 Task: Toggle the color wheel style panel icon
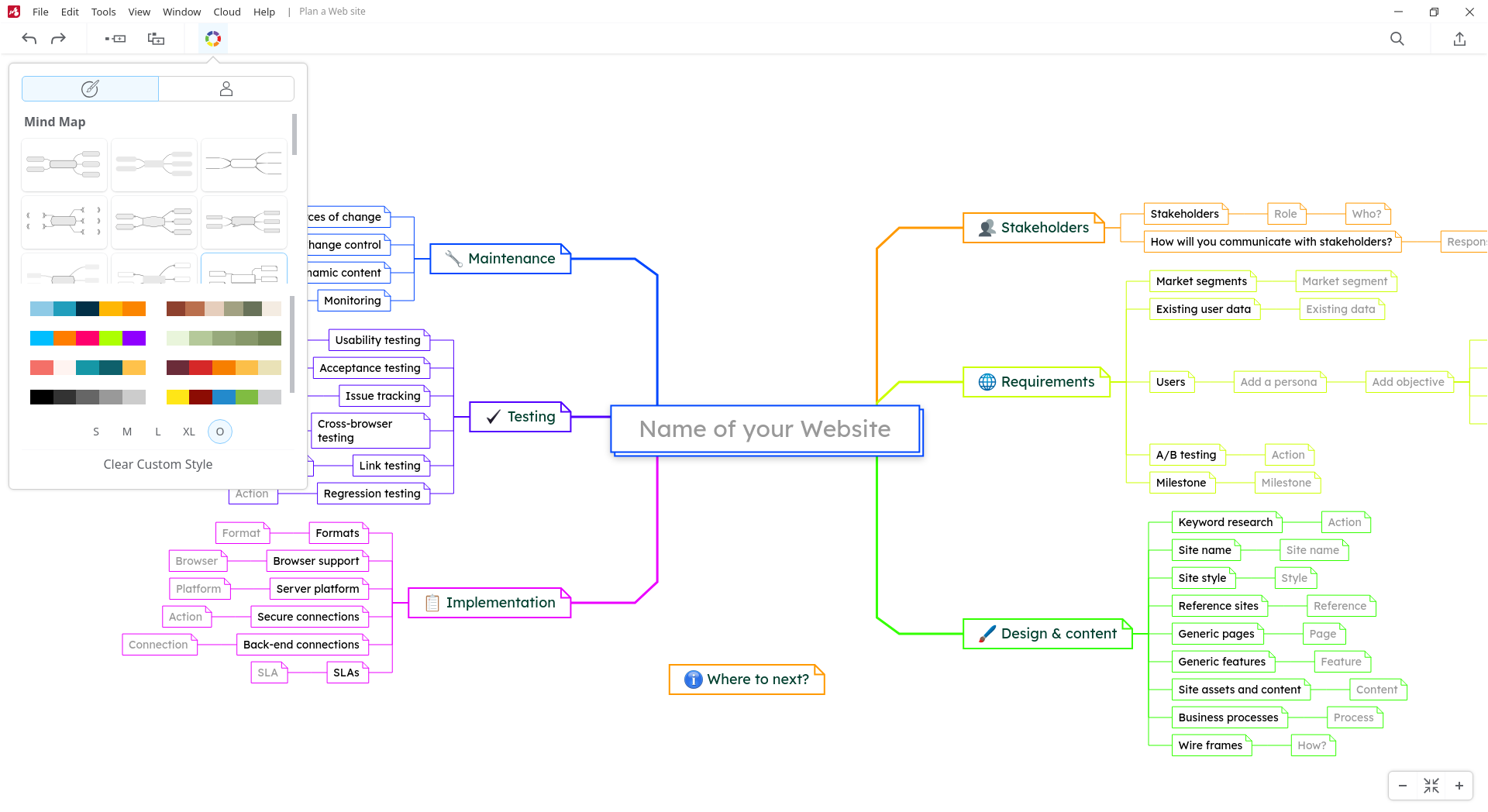pos(213,39)
